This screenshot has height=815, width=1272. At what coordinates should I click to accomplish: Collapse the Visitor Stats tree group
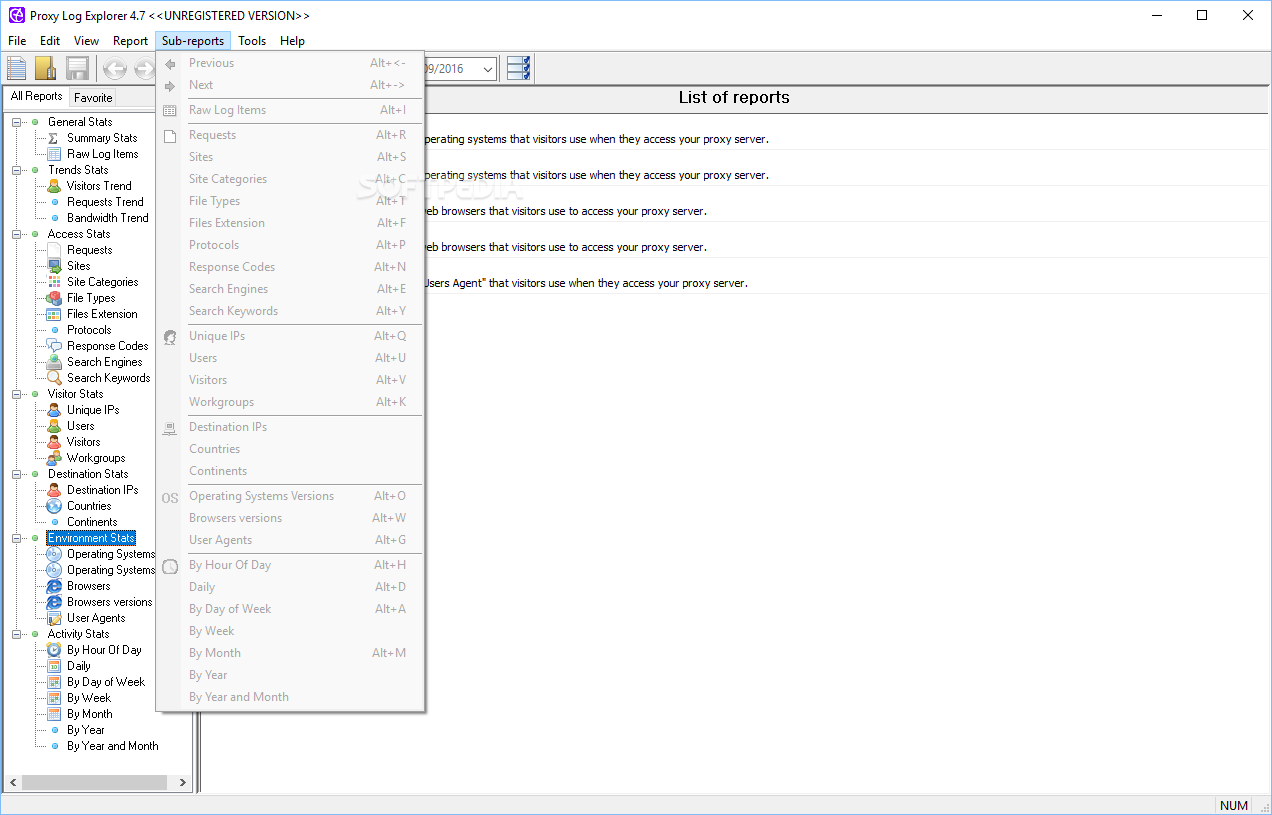(x=17, y=394)
